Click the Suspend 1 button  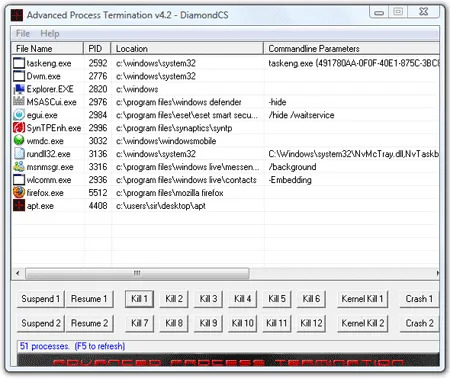(41, 299)
